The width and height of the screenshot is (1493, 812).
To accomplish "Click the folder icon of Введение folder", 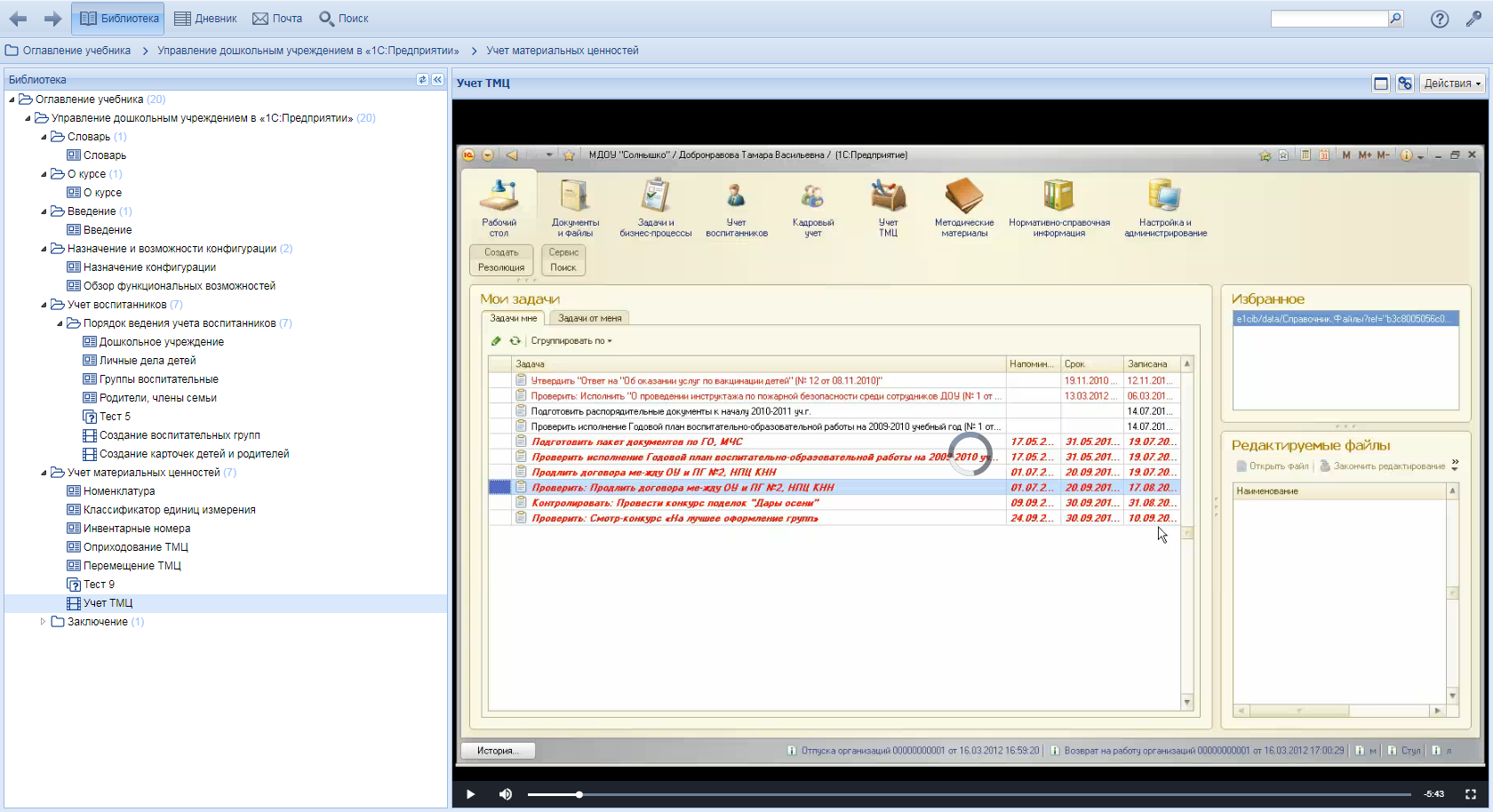I will tap(58, 211).
